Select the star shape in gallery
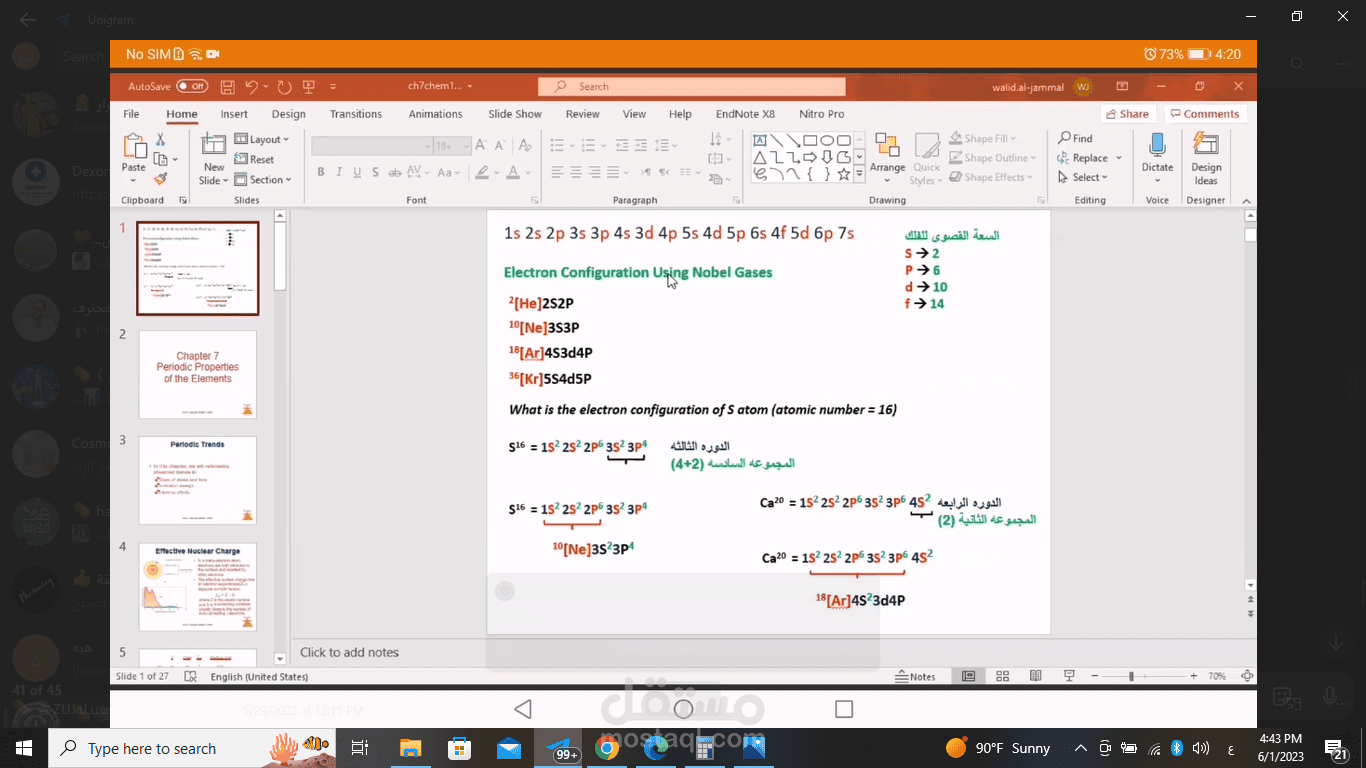 (x=844, y=174)
